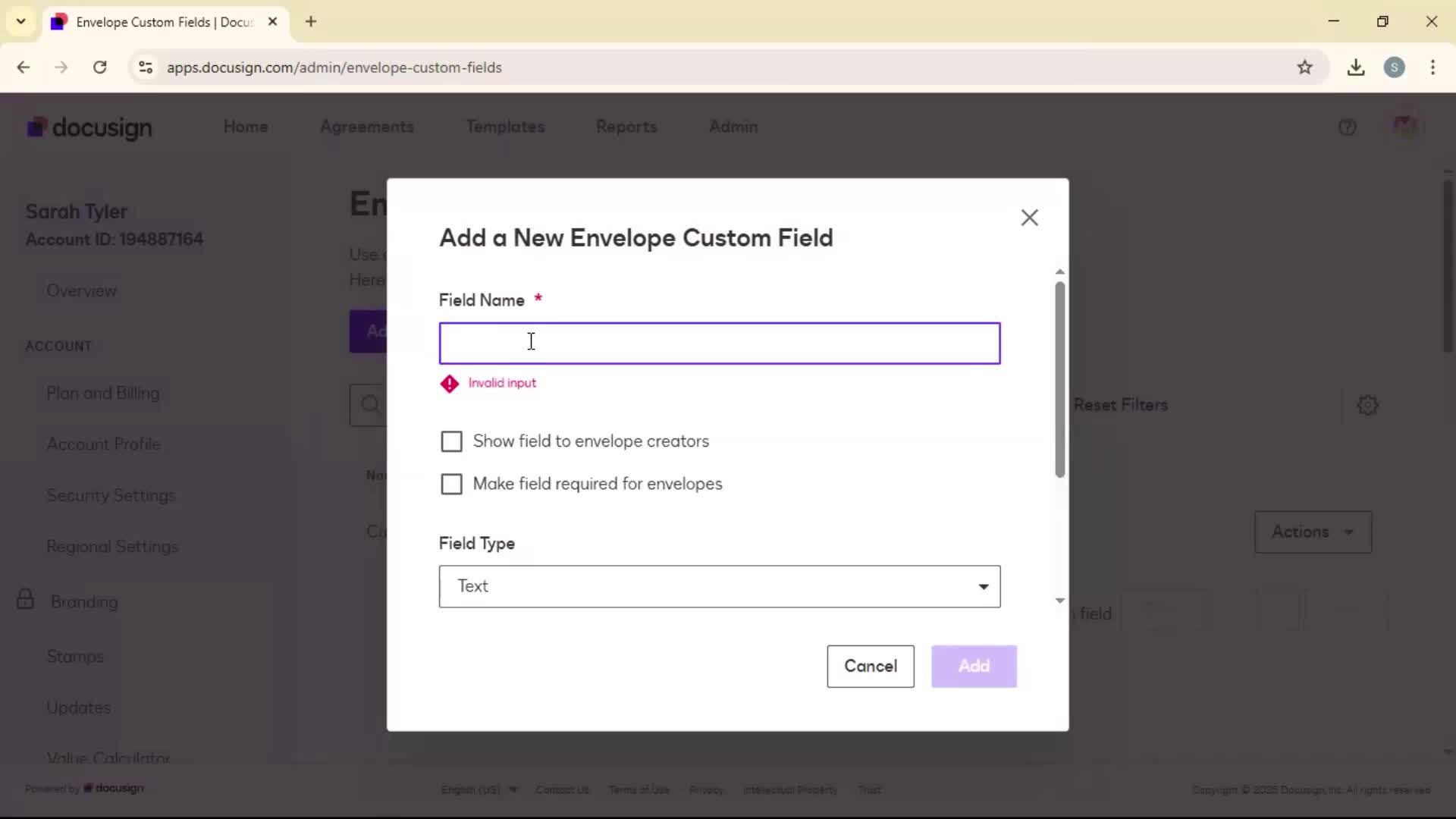
Task: Open the Field Type dropdown
Action: pos(720,586)
